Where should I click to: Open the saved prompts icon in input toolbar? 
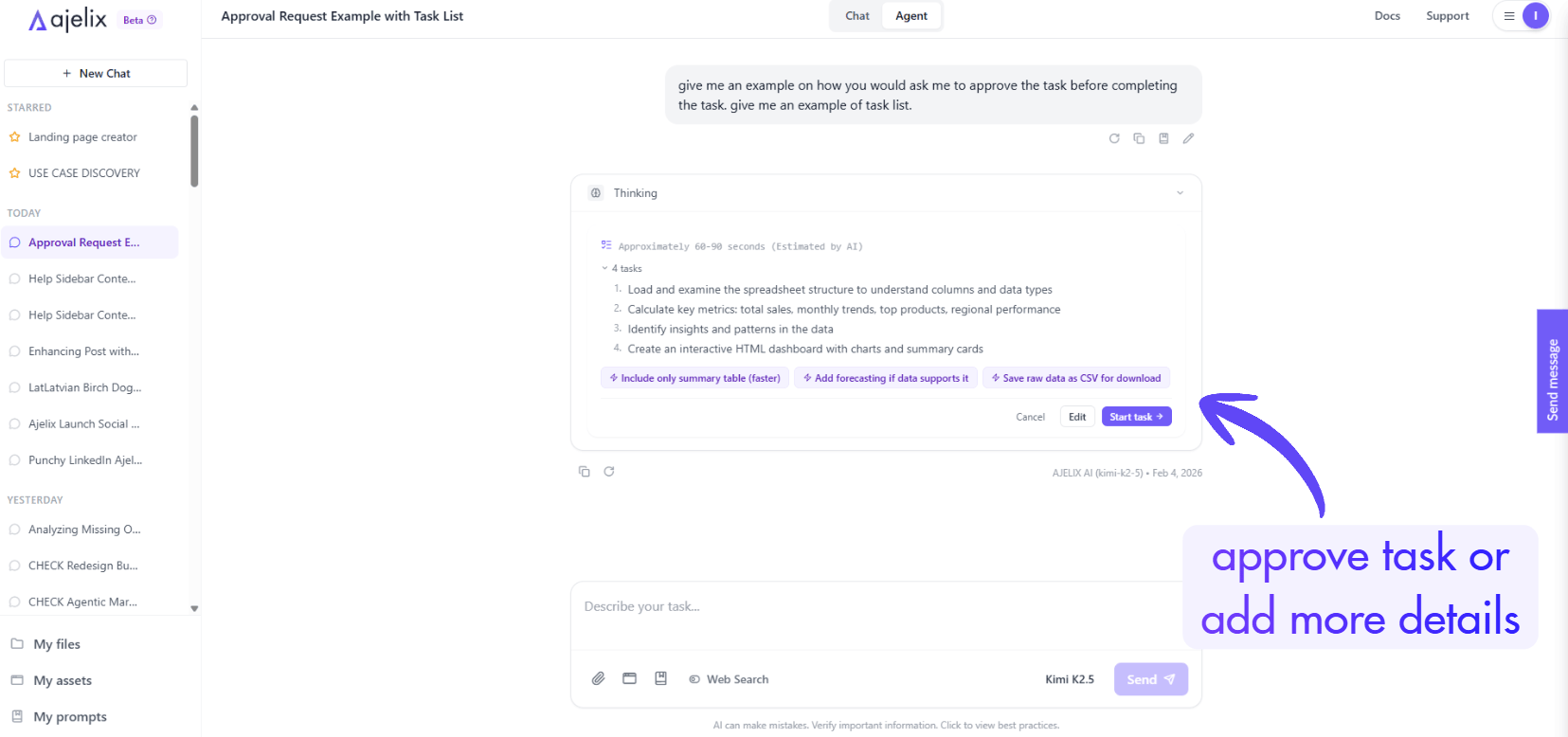[x=661, y=678]
